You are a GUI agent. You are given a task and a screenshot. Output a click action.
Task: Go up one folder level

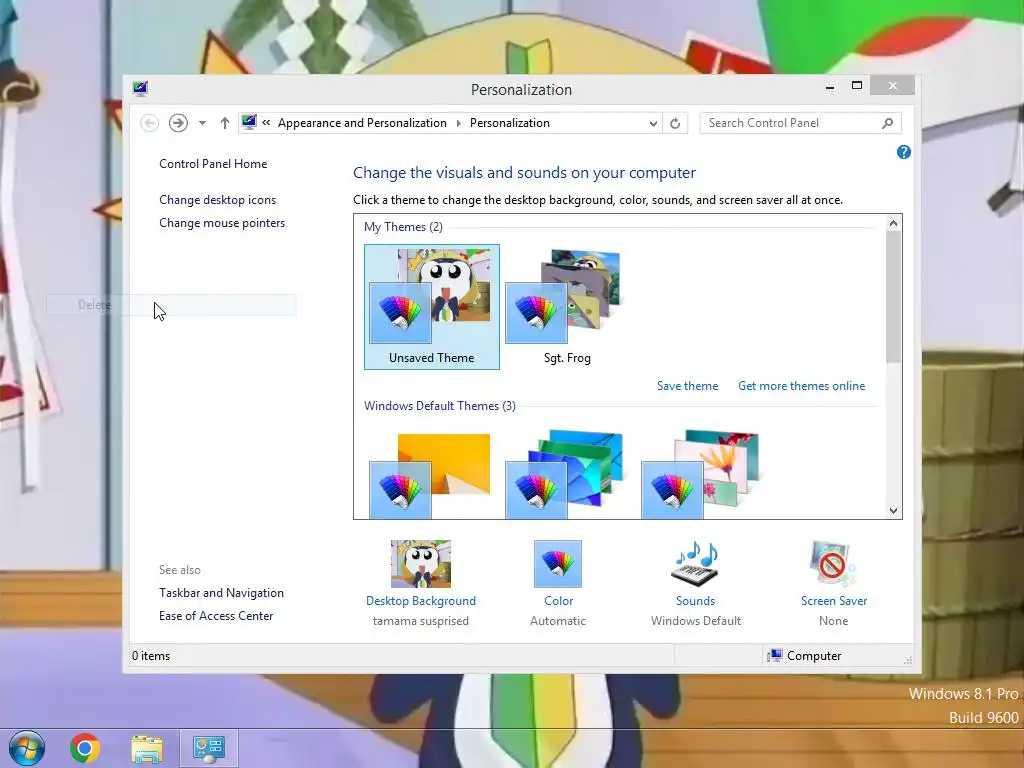(x=225, y=123)
